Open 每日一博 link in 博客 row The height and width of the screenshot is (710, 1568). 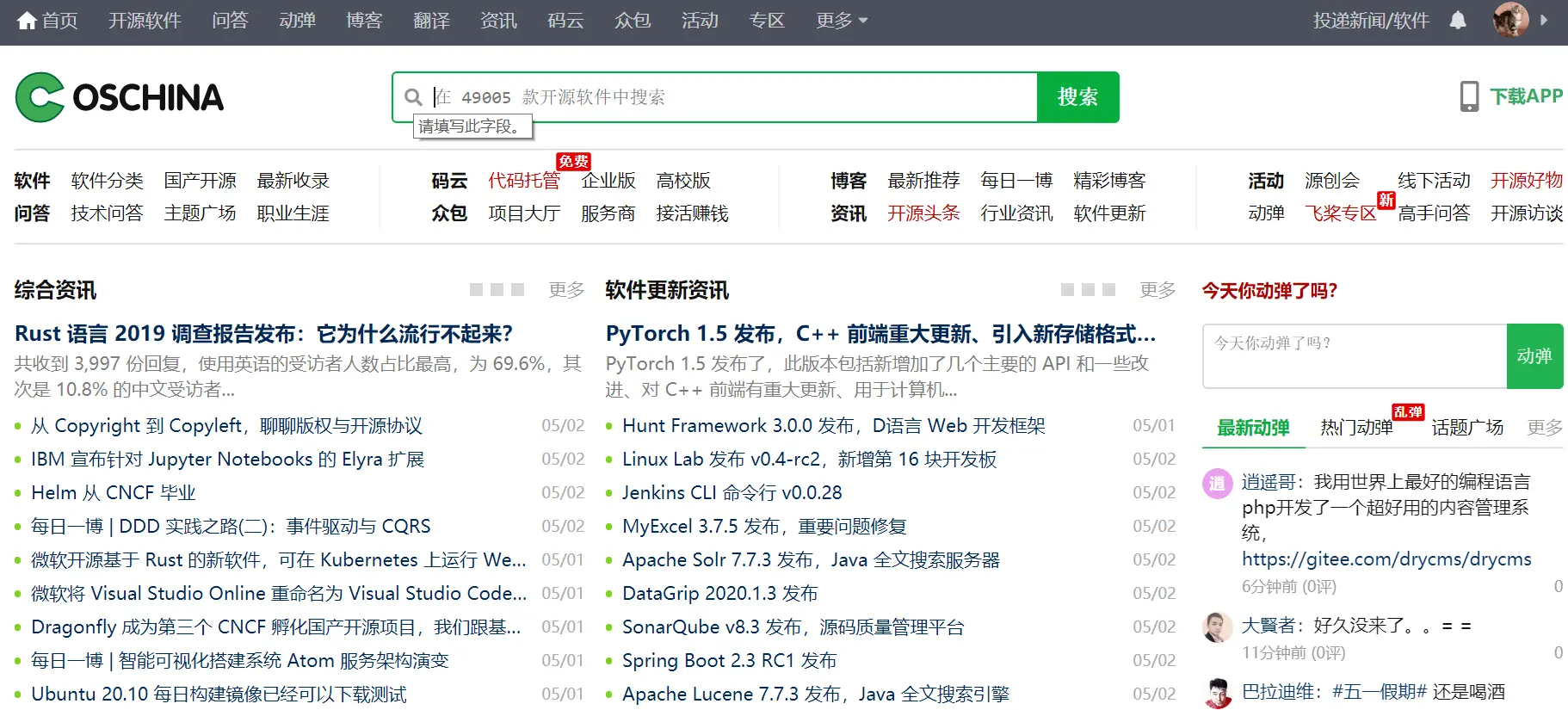point(1016,181)
